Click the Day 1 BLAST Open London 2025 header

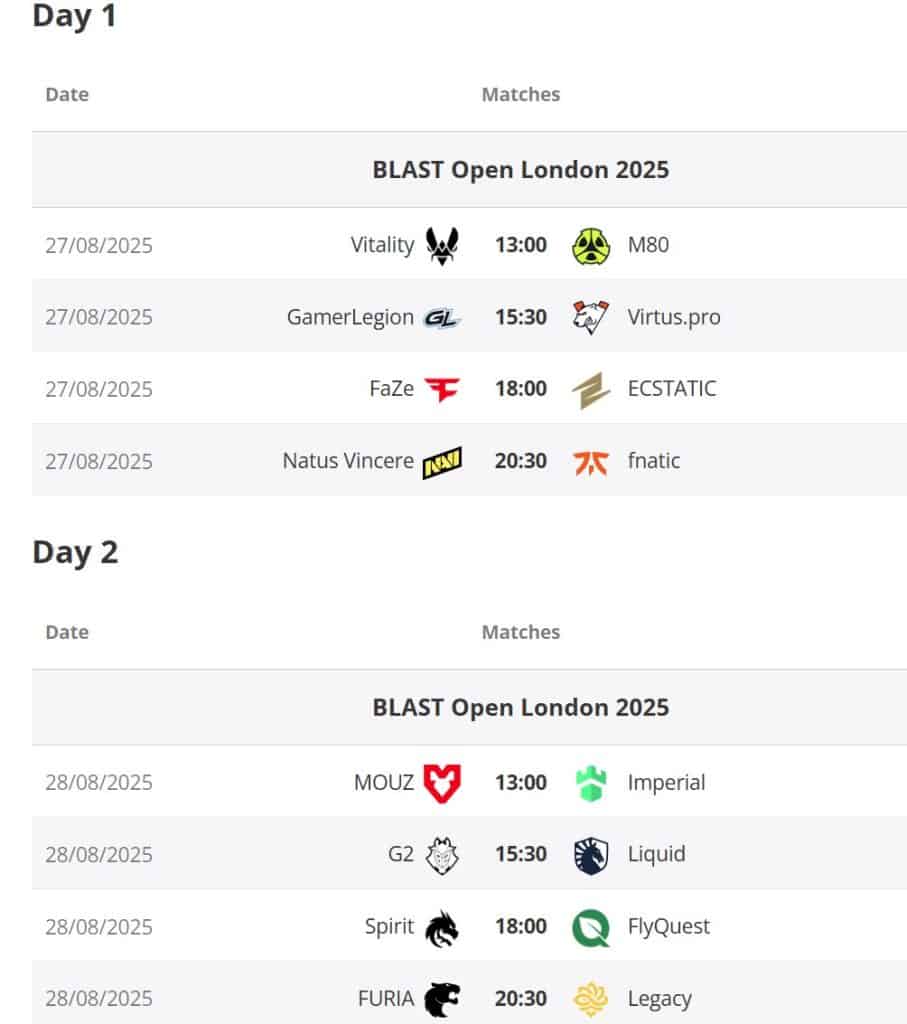pyautogui.click(x=520, y=169)
